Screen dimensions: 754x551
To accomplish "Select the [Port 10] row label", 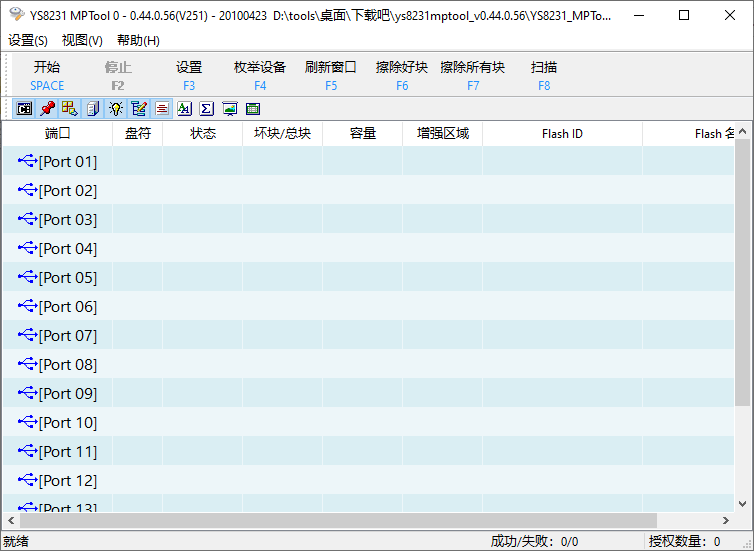I will [x=68, y=423].
